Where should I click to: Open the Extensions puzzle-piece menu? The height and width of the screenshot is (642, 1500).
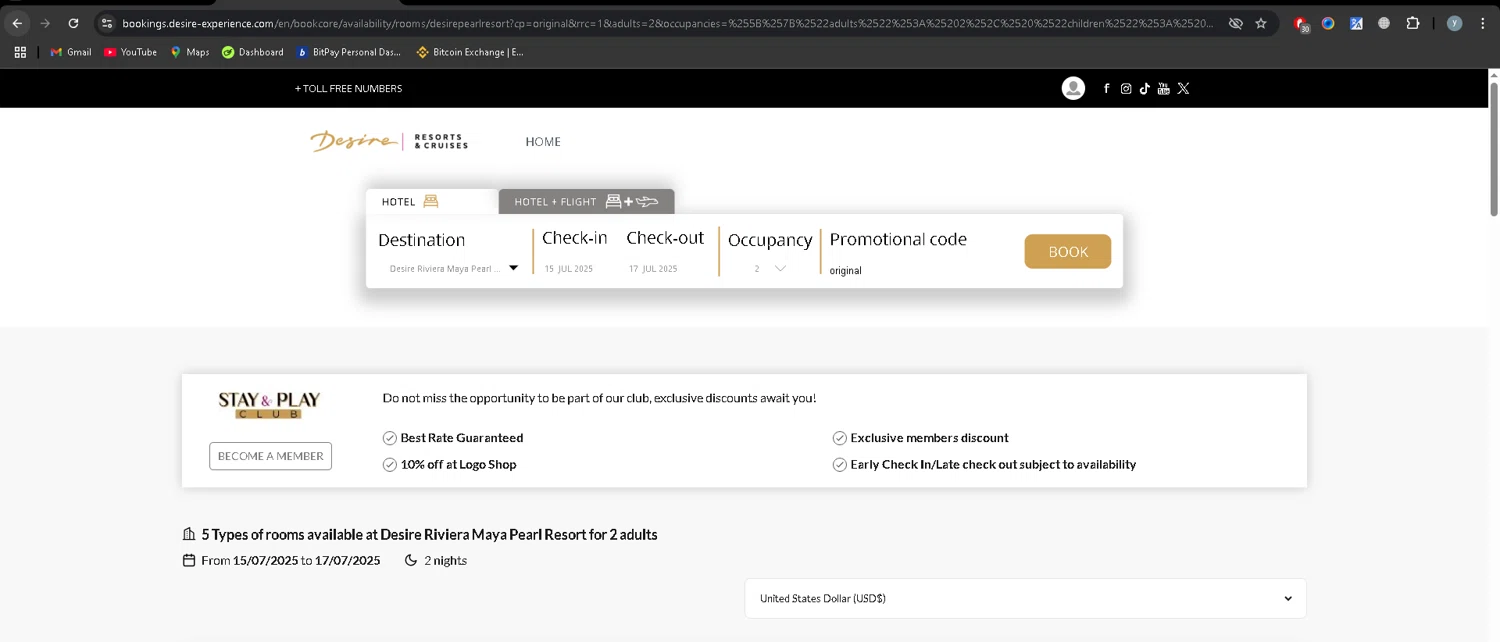click(1413, 23)
